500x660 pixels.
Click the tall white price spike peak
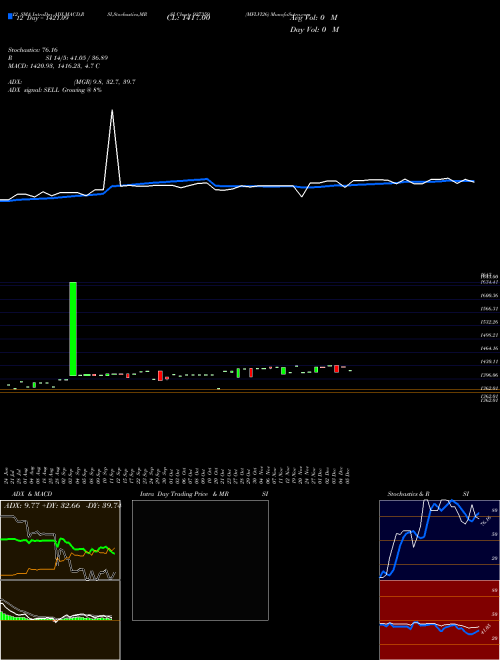(112, 111)
